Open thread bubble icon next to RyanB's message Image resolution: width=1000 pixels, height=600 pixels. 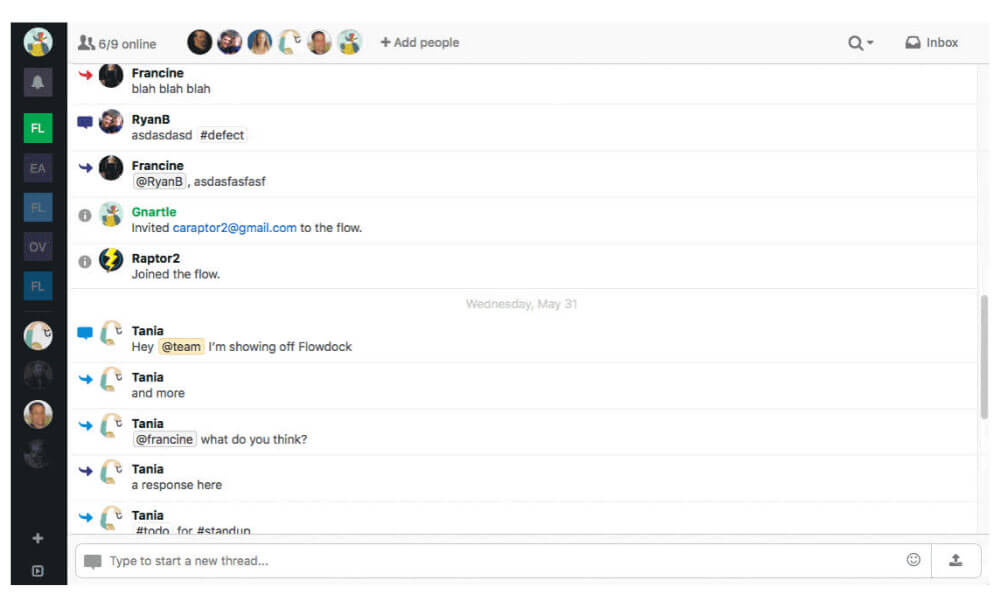(85, 122)
